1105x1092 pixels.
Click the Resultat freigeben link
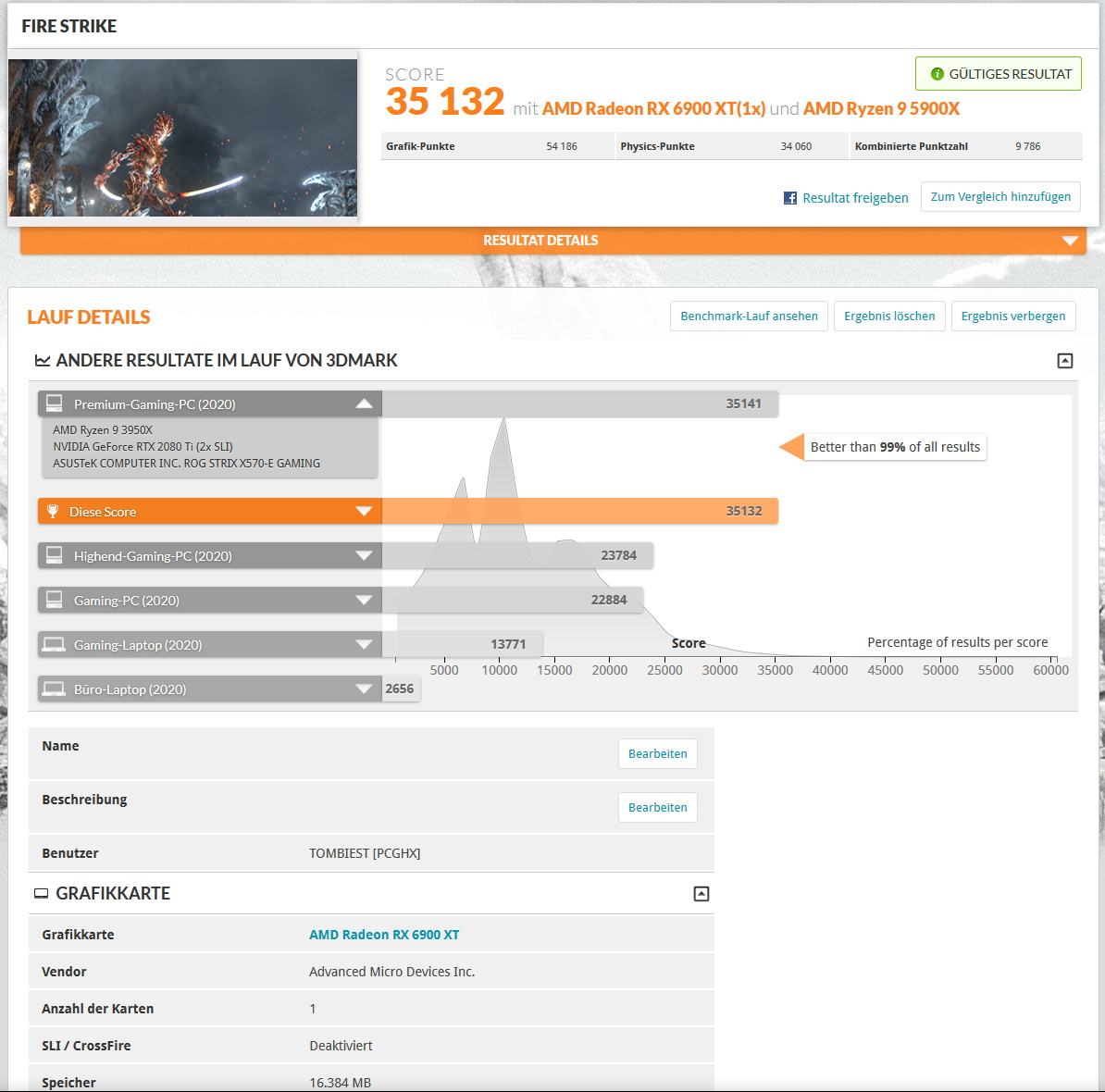tap(855, 198)
